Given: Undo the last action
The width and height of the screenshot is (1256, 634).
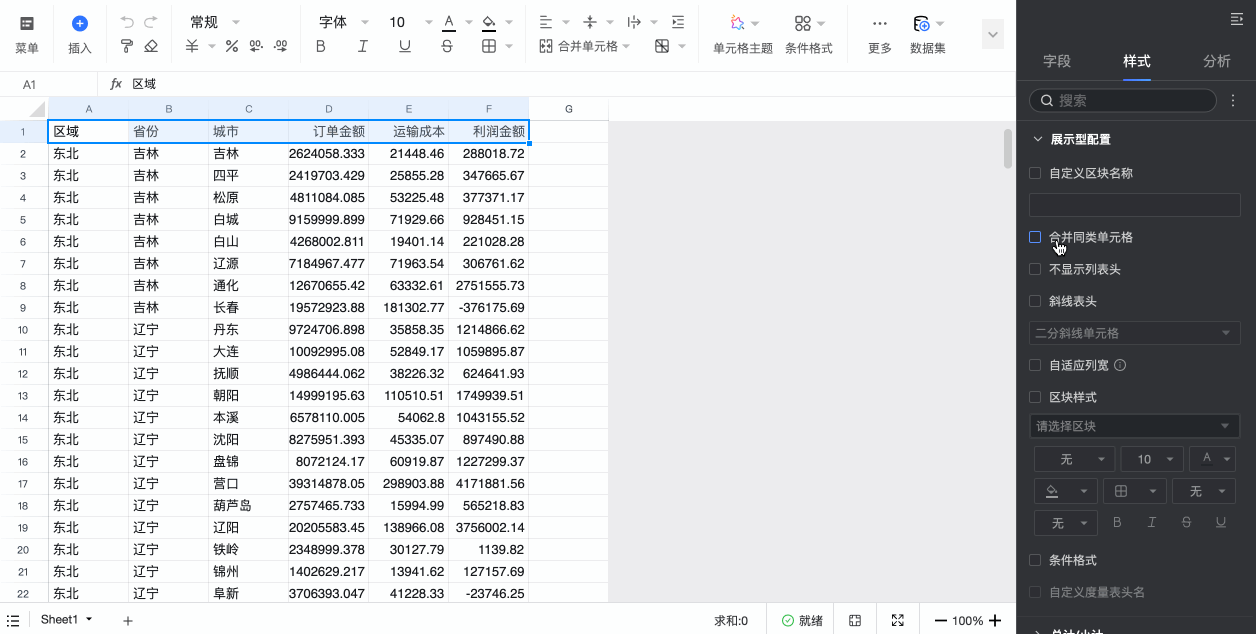Looking at the screenshot, I should pos(127,22).
